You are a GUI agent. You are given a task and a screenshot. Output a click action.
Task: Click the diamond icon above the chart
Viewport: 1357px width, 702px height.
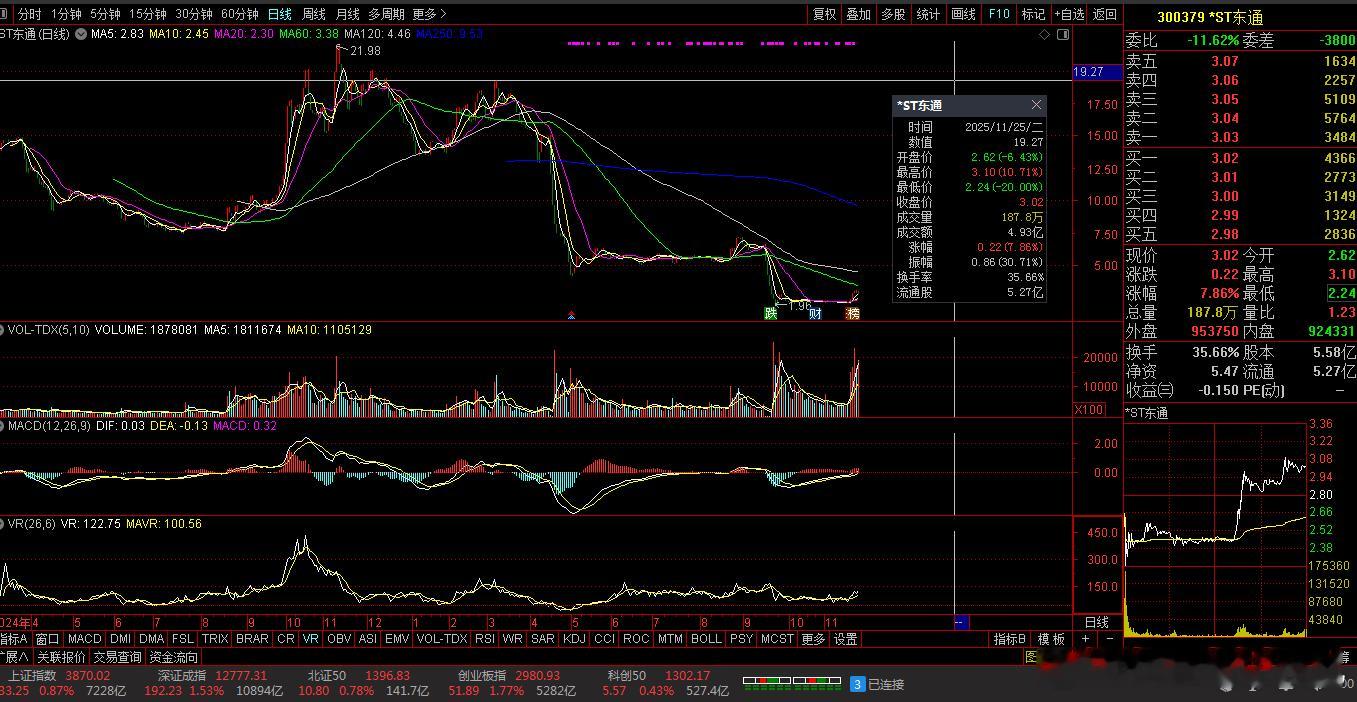tap(1045, 35)
